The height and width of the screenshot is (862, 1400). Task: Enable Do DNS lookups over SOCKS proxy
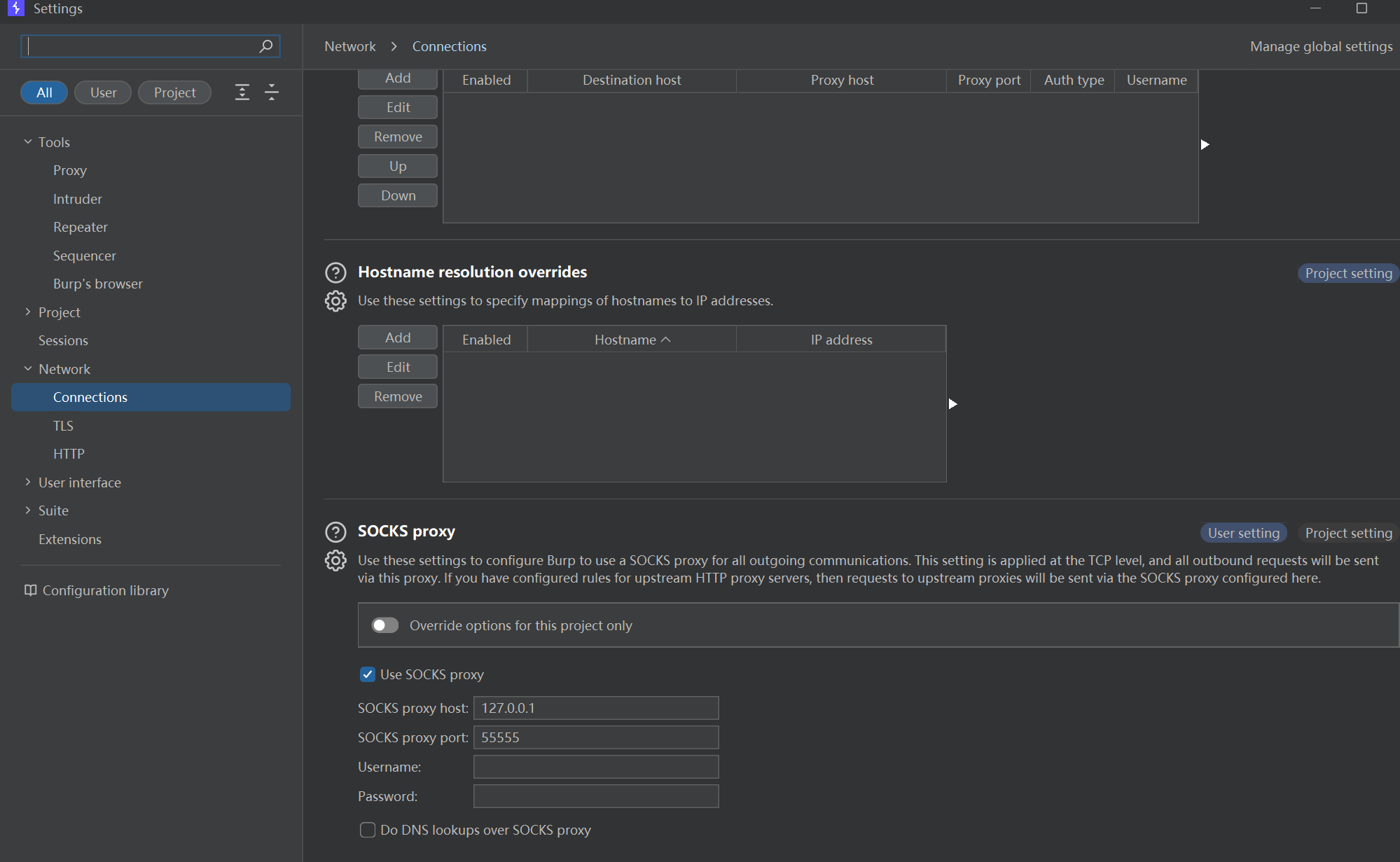[x=368, y=830]
